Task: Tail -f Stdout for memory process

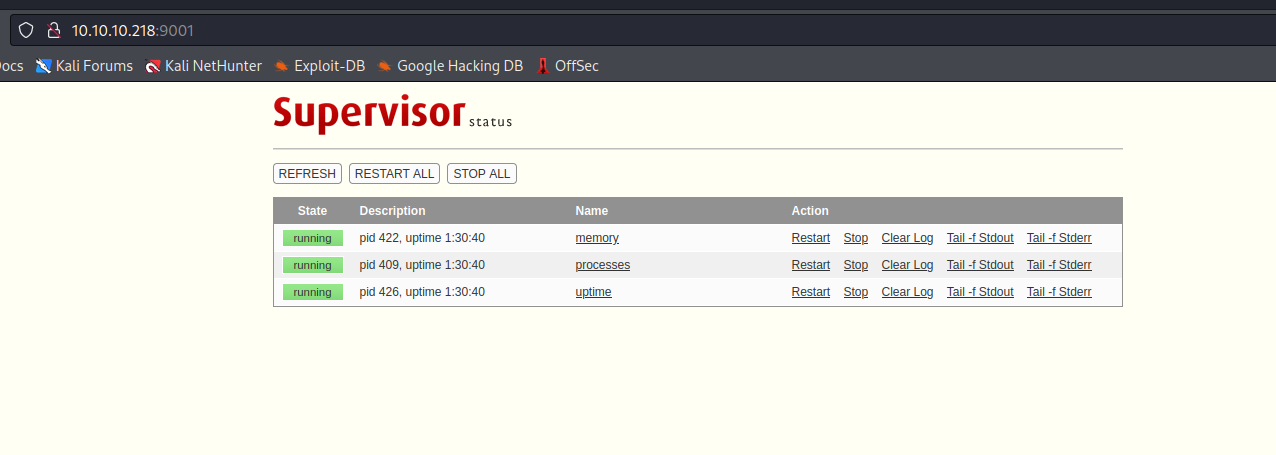Action: pos(980,238)
